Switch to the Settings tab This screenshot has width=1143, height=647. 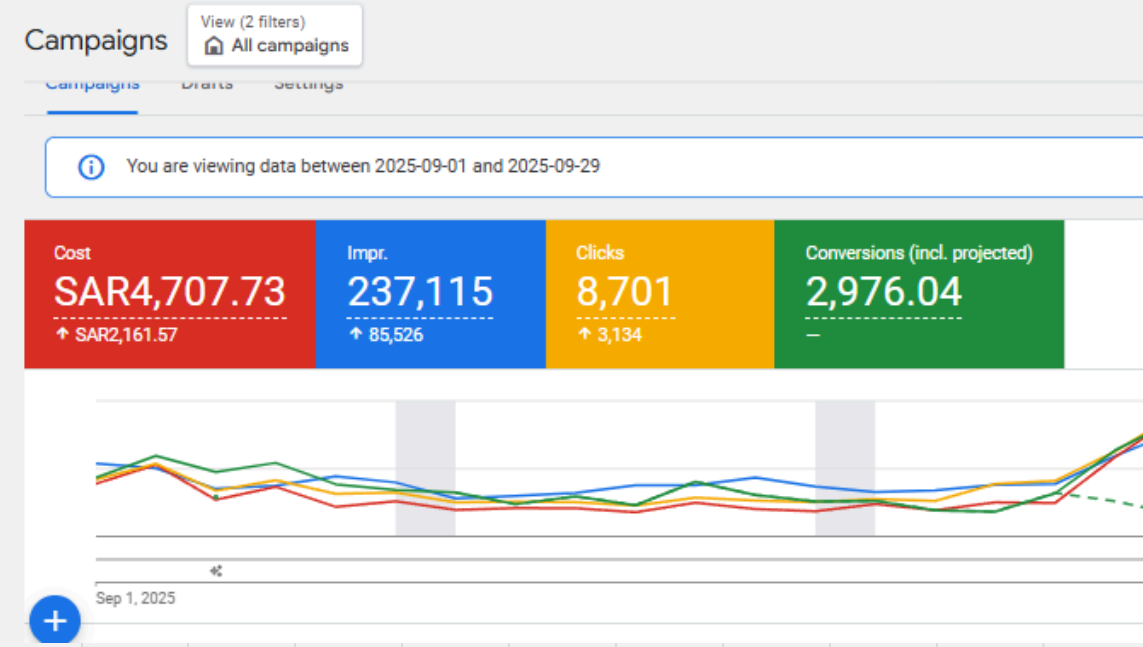pyautogui.click(x=308, y=85)
